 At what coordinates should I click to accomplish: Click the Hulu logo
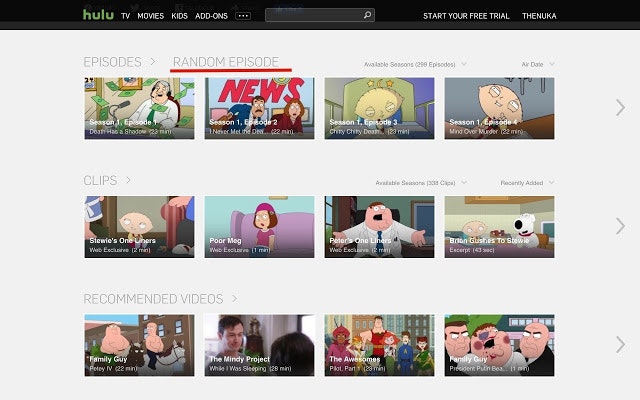(x=98, y=15)
